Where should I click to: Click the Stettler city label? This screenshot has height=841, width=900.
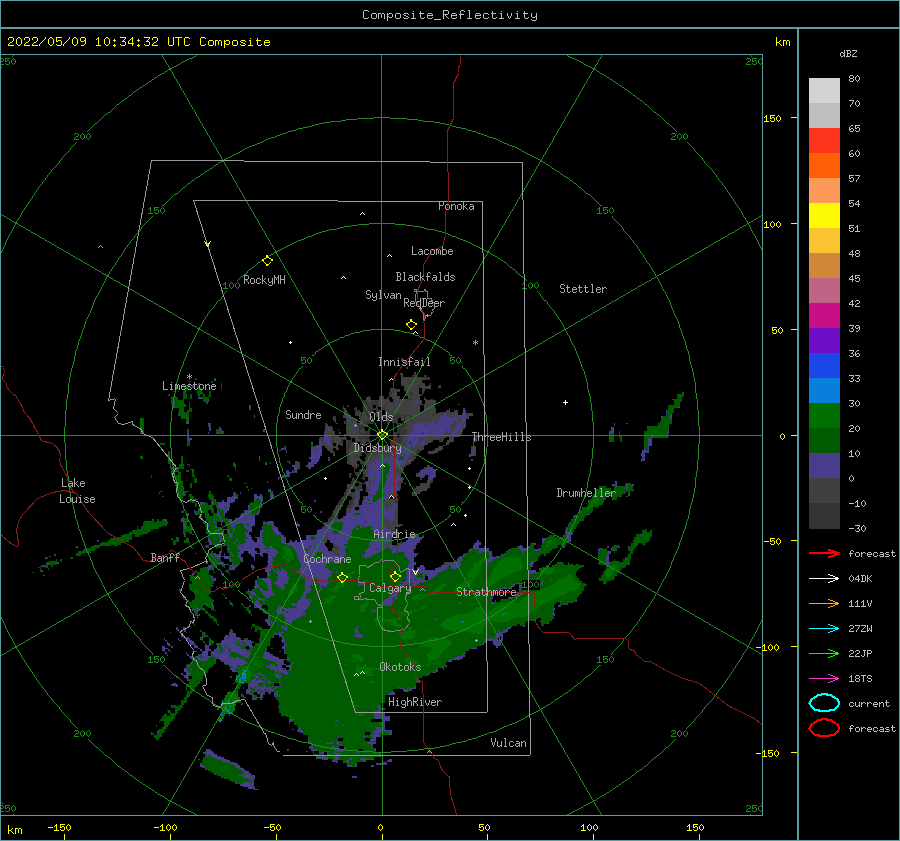[x=583, y=289]
